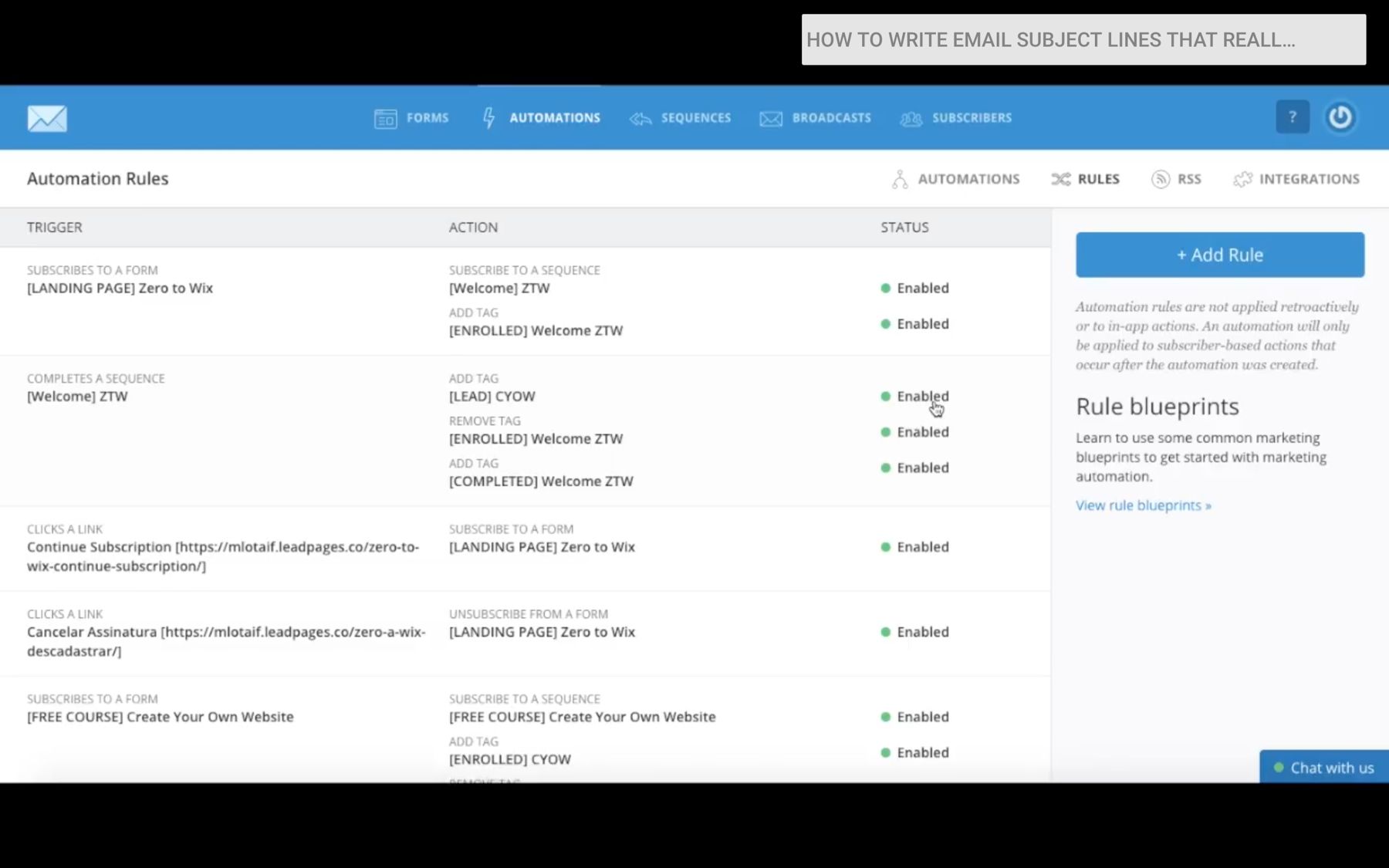Open the Subscribers tab
Viewport: 1389px width, 868px height.
click(x=956, y=118)
